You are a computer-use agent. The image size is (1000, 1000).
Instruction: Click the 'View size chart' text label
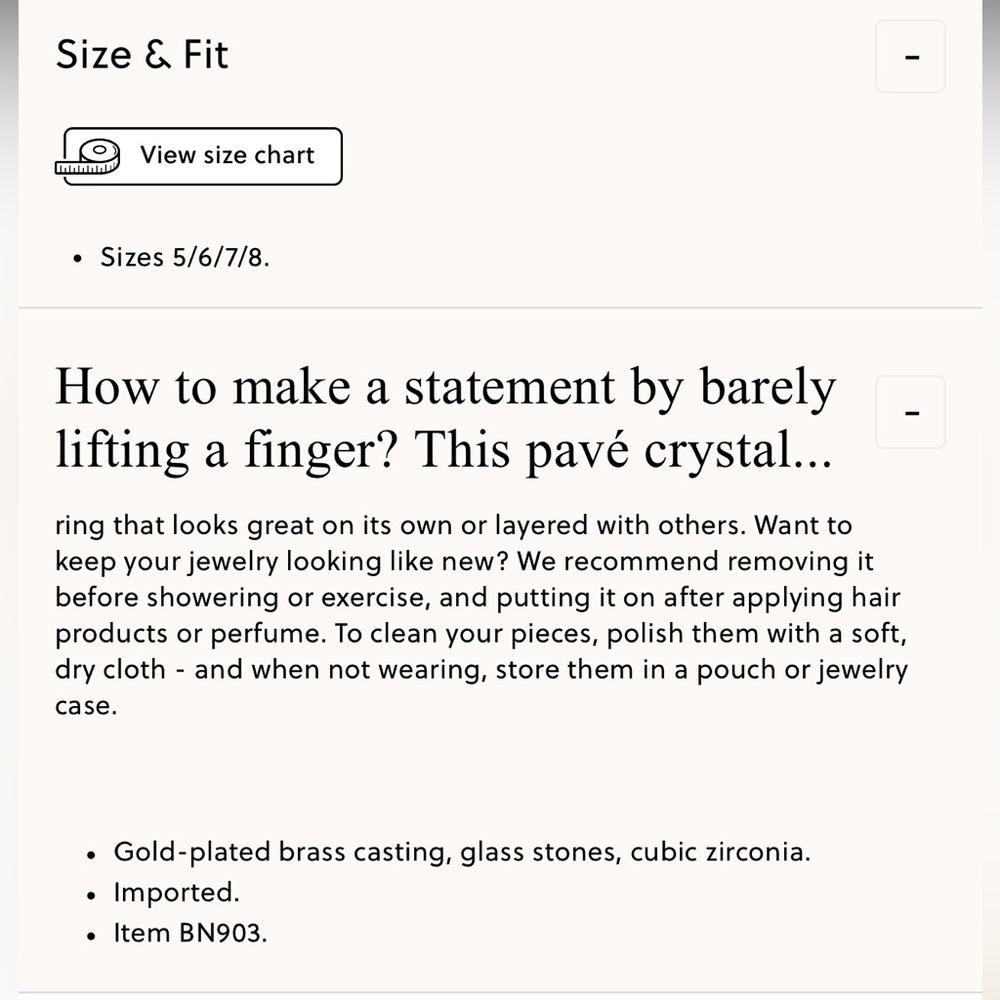(x=228, y=155)
